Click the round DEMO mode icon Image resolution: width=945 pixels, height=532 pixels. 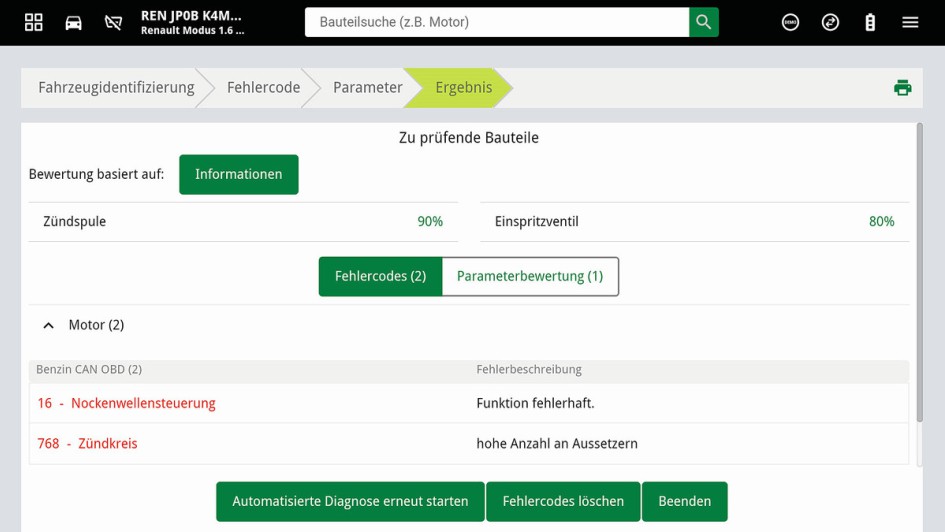tap(790, 23)
